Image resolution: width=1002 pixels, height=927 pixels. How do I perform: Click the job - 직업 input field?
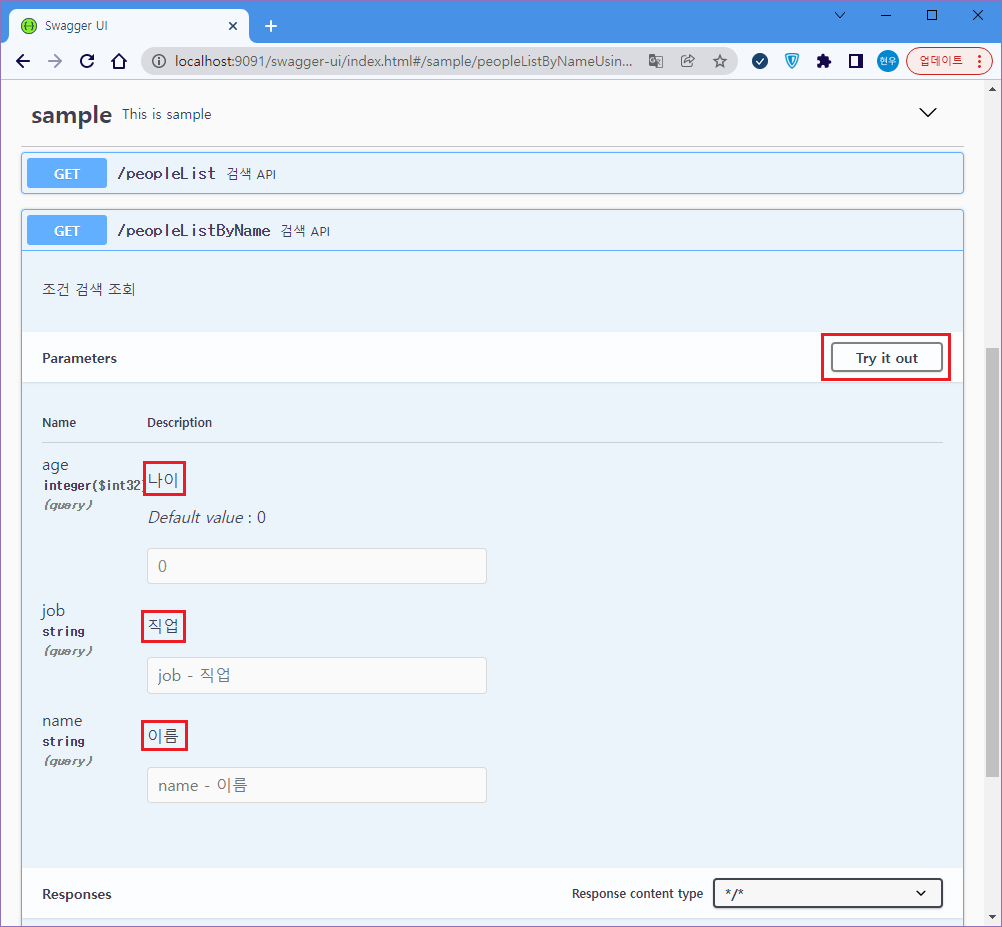pos(317,675)
